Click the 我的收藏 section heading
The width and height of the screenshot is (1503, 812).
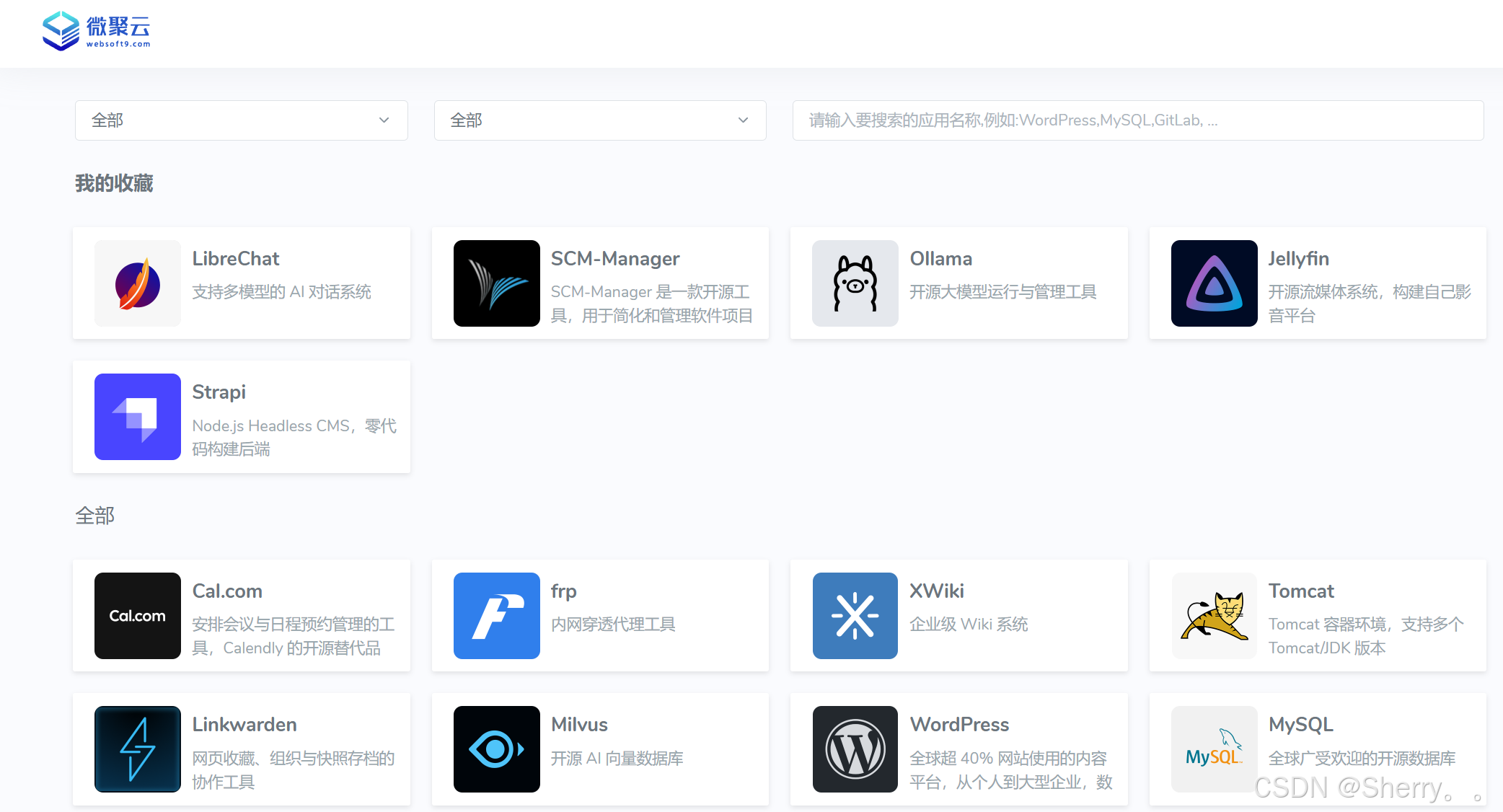[114, 184]
